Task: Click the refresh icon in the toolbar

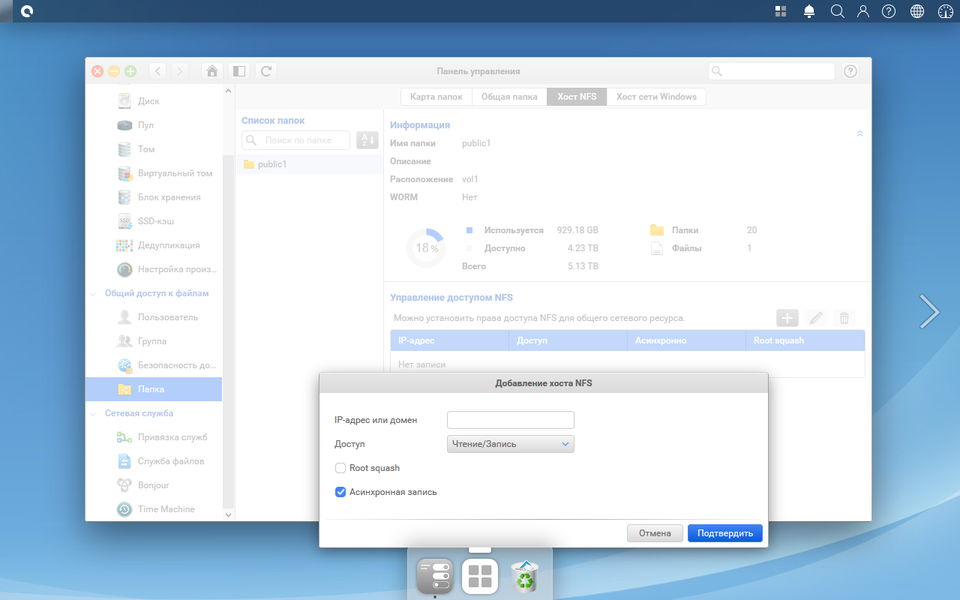Action: point(266,71)
